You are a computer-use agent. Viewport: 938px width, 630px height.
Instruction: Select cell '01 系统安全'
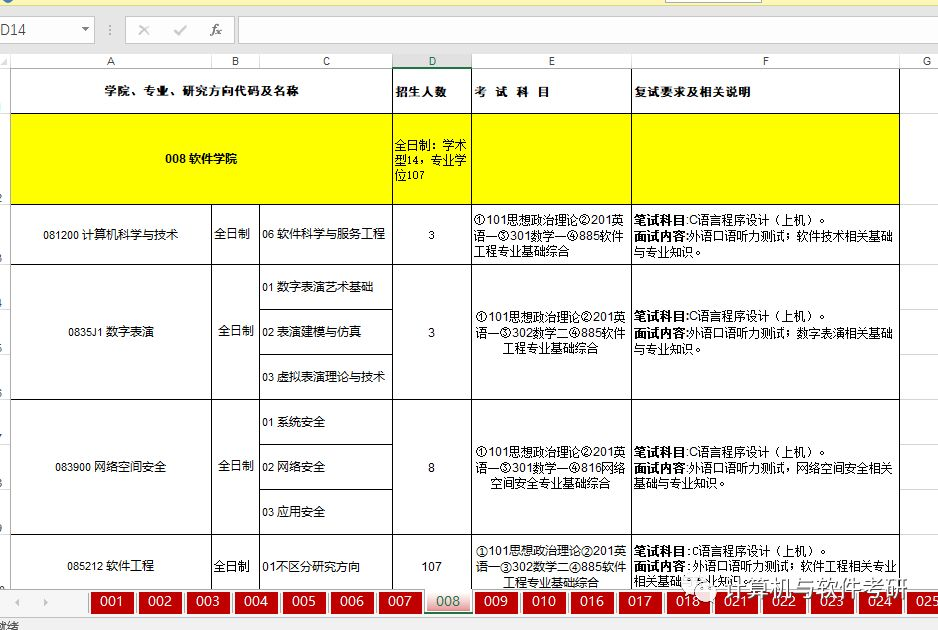tap(326, 422)
